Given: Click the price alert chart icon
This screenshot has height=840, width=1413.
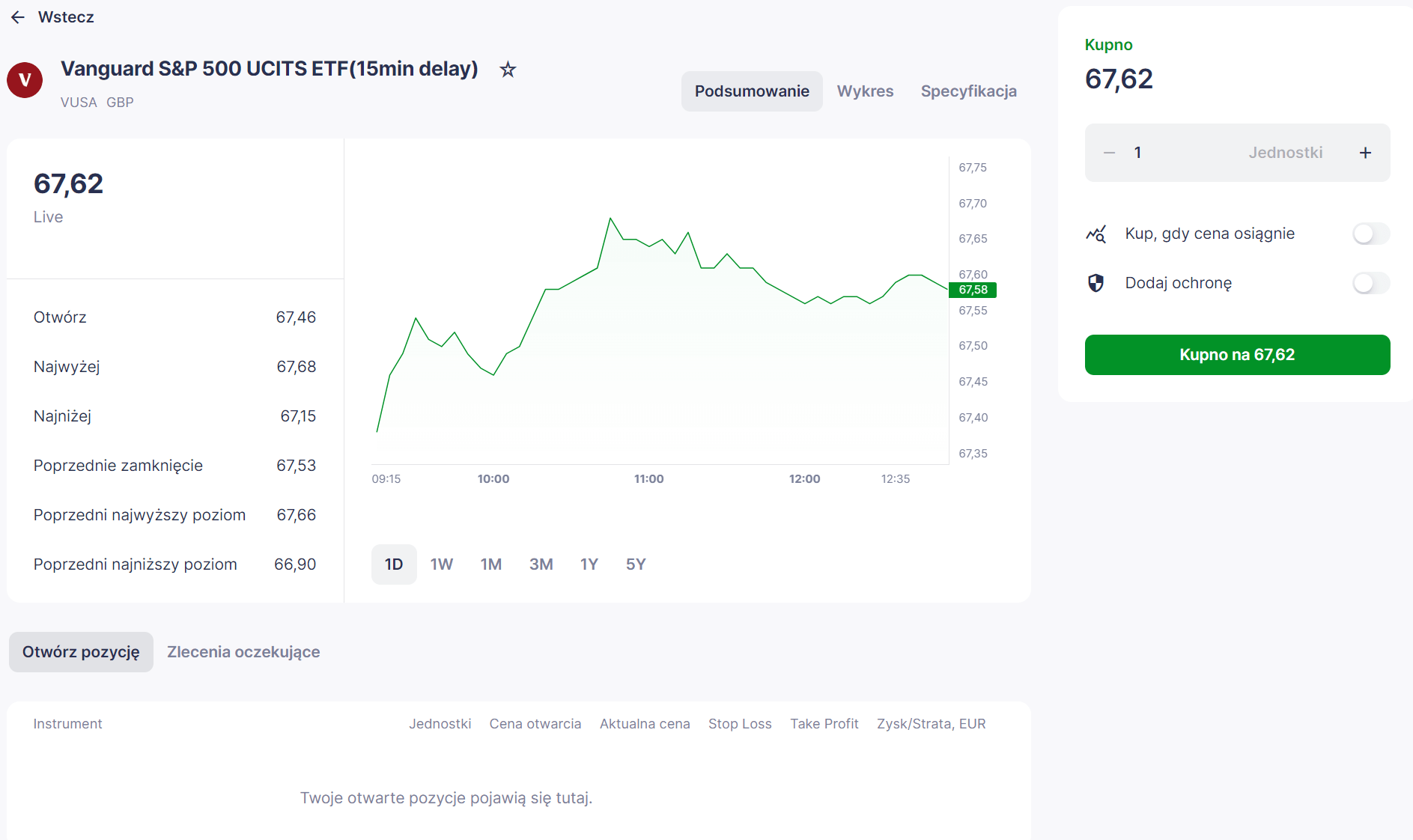Looking at the screenshot, I should (x=1096, y=234).
